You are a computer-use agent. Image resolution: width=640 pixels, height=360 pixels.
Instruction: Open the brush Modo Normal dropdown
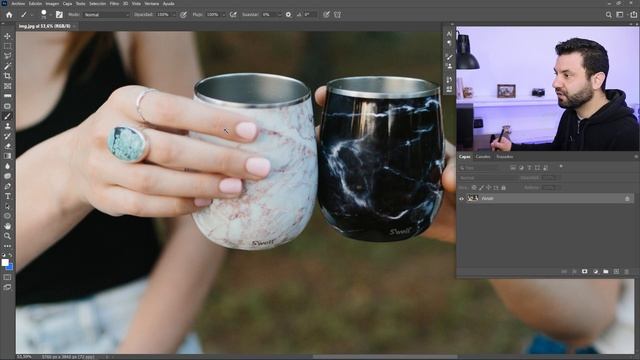pyautogui.click(x=107, y=15)
